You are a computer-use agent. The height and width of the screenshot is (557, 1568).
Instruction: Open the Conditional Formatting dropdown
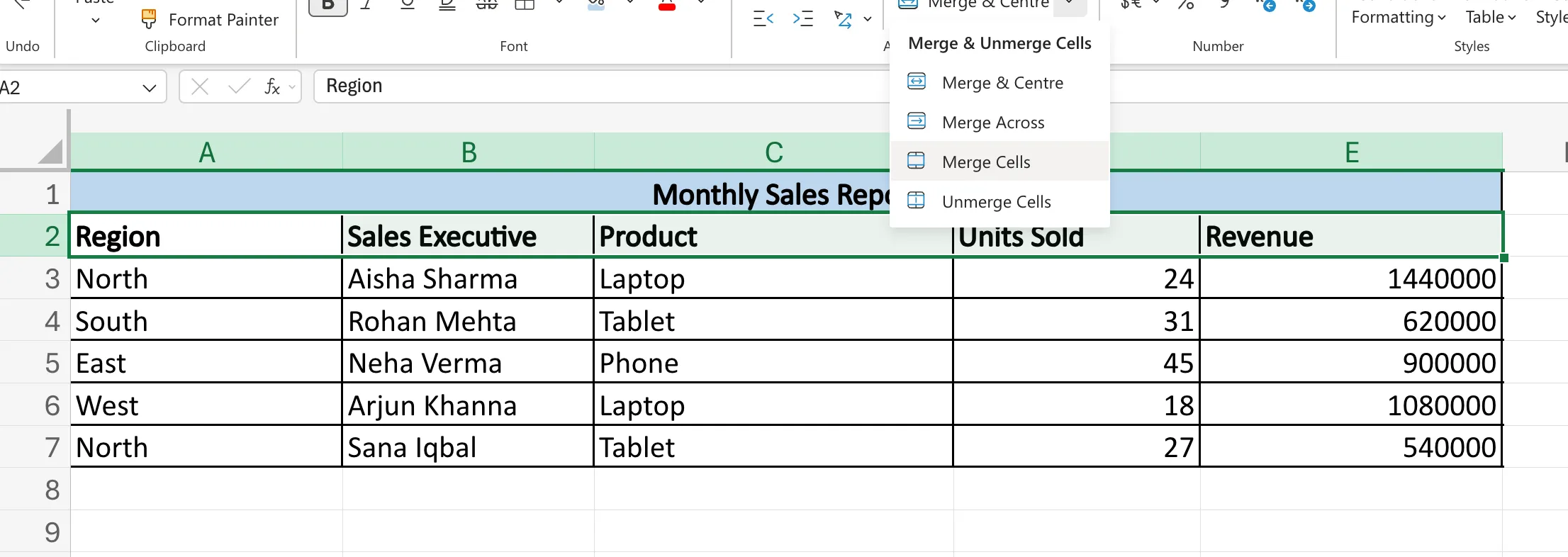coord(1398,18)
